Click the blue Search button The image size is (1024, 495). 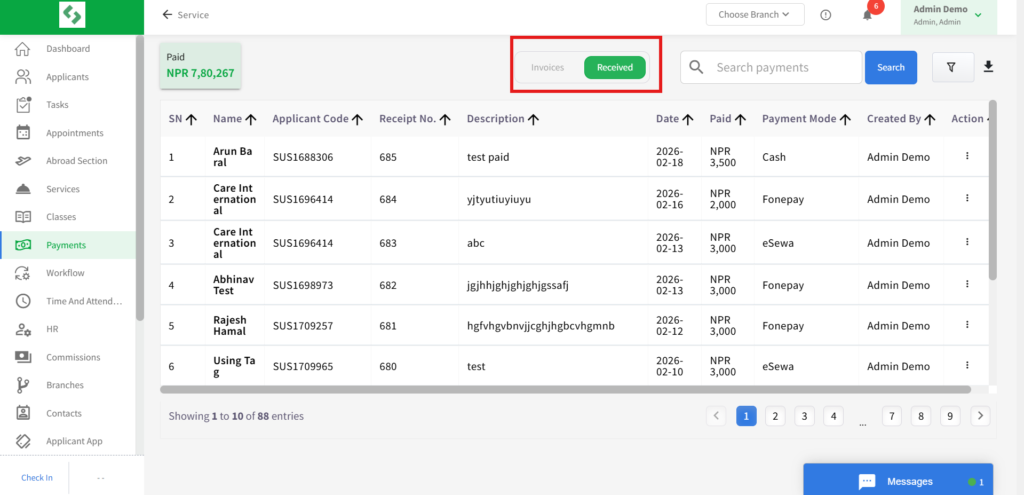click(x=890, y=67)
